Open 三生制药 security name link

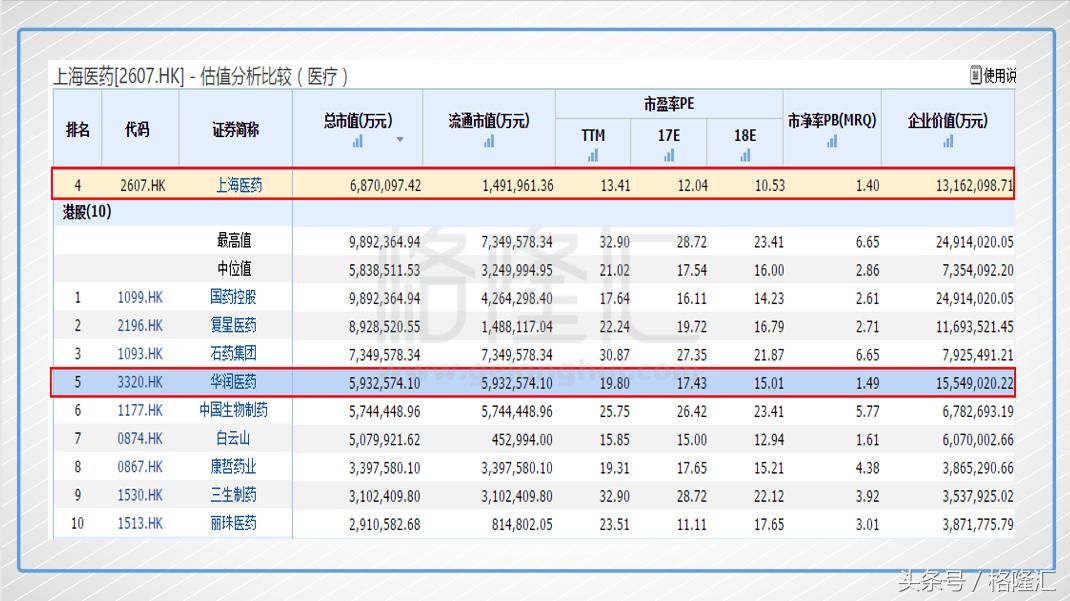233,495
